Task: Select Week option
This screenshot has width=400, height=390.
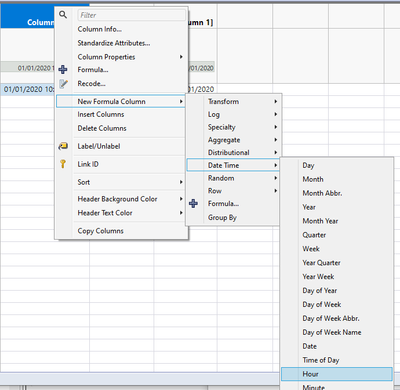Action: tap(311, 249)
